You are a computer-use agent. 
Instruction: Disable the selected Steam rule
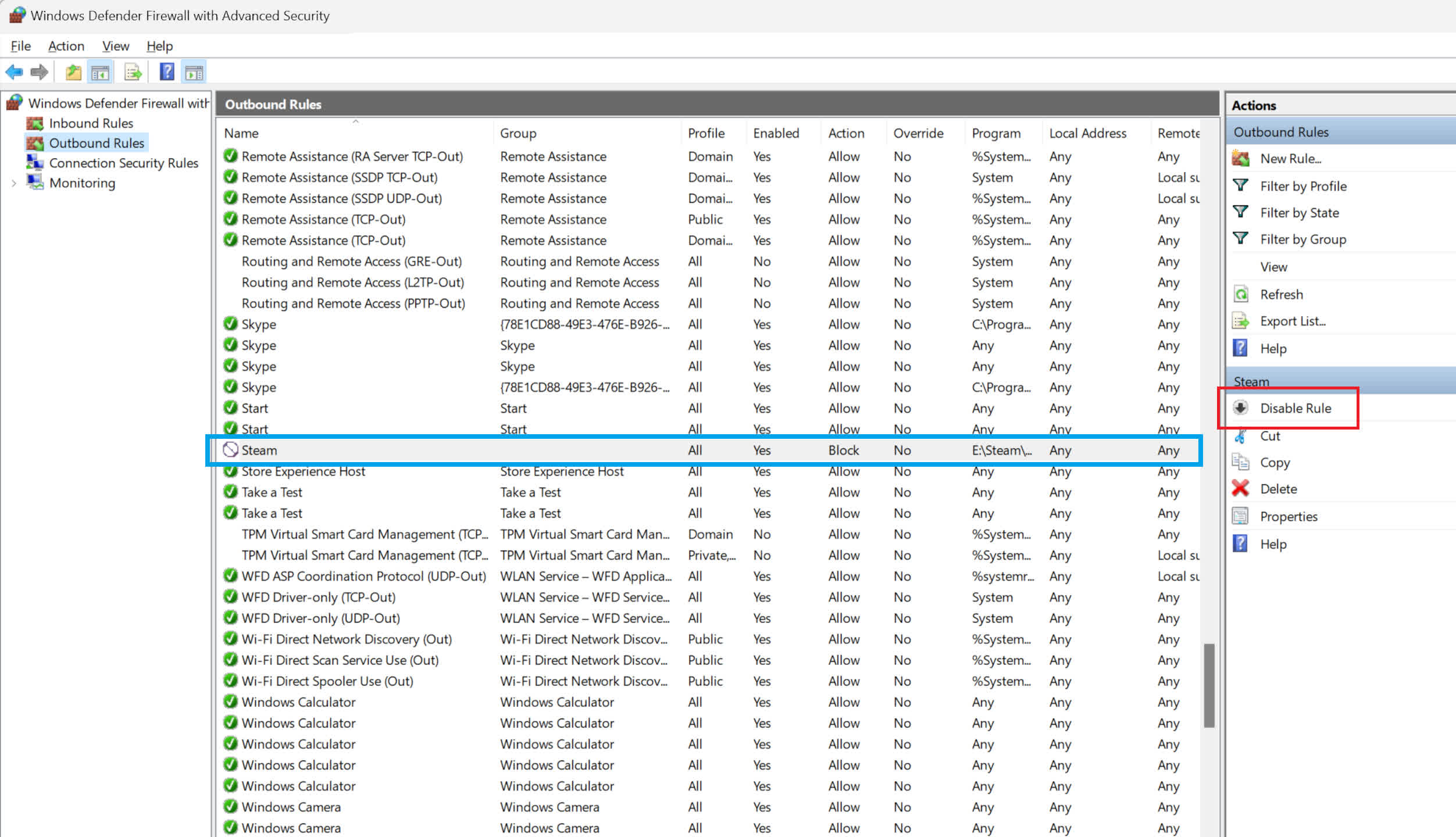coord(1295,408)
